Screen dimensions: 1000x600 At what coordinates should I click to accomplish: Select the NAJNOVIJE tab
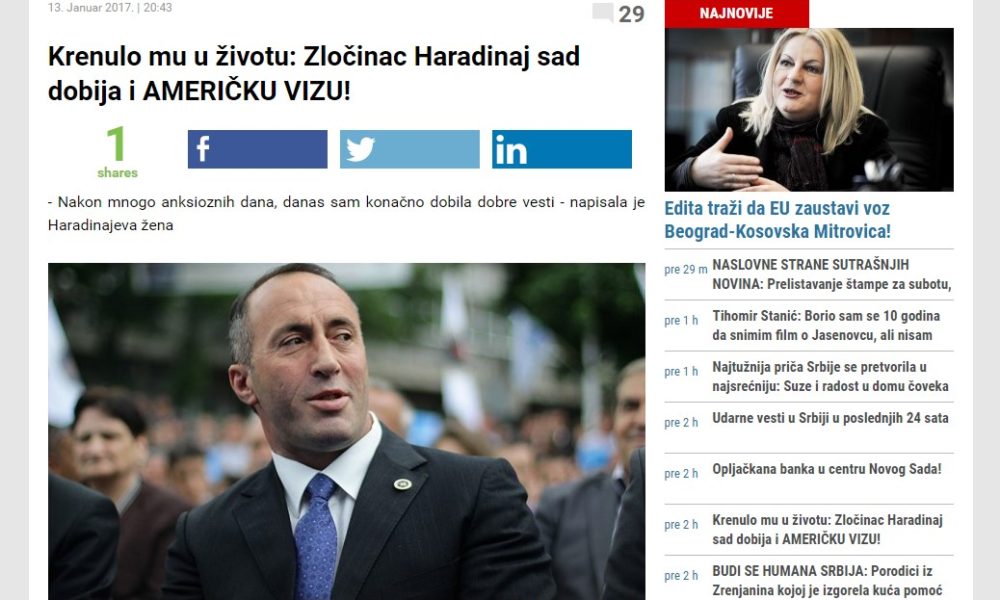coord(737,13)
